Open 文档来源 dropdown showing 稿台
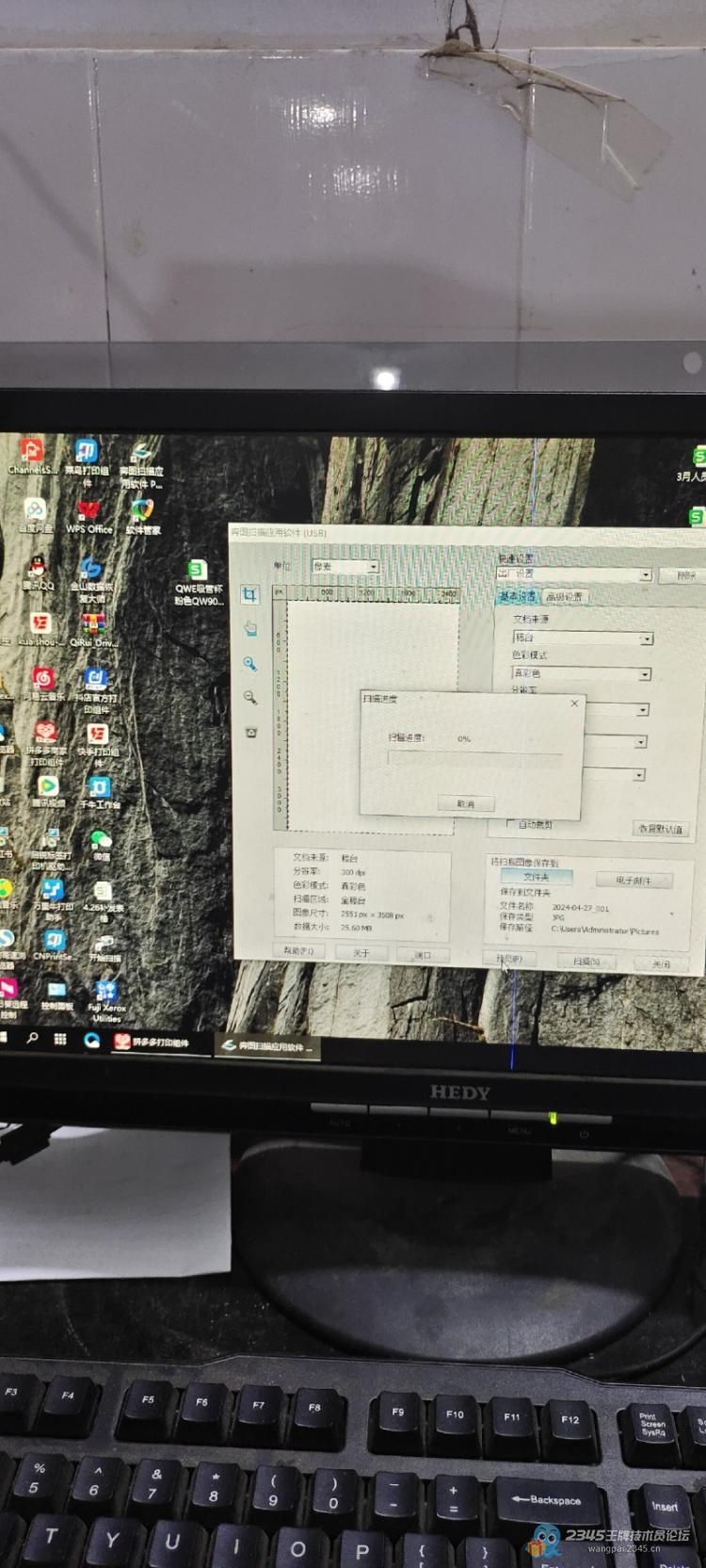This screenshot has width=706, height=1568. [583, 638]
